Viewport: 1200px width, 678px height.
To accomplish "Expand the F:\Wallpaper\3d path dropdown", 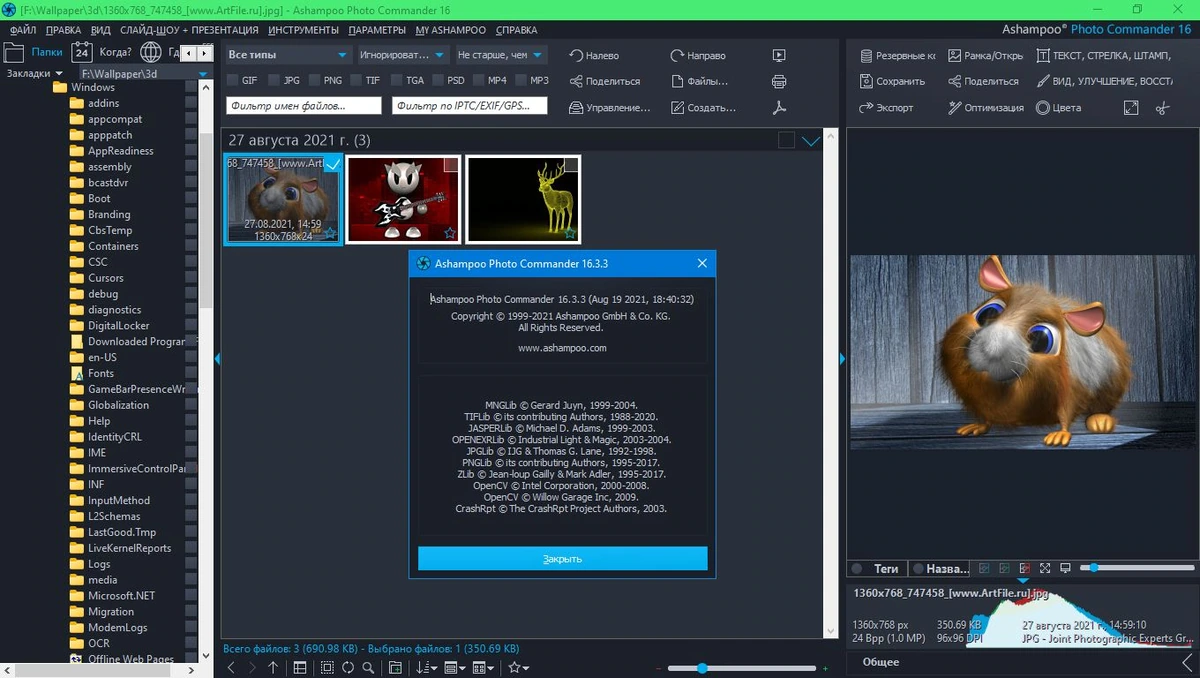I will coord(204,74).
